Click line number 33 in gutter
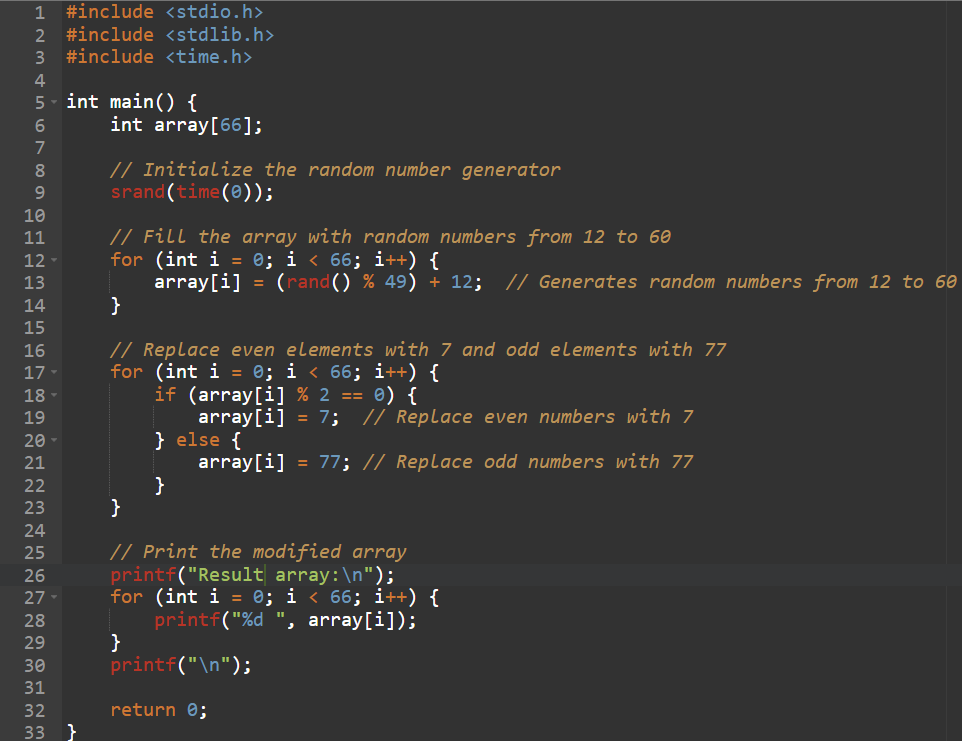This screenshot has height=741, width=962. [34, 732]
